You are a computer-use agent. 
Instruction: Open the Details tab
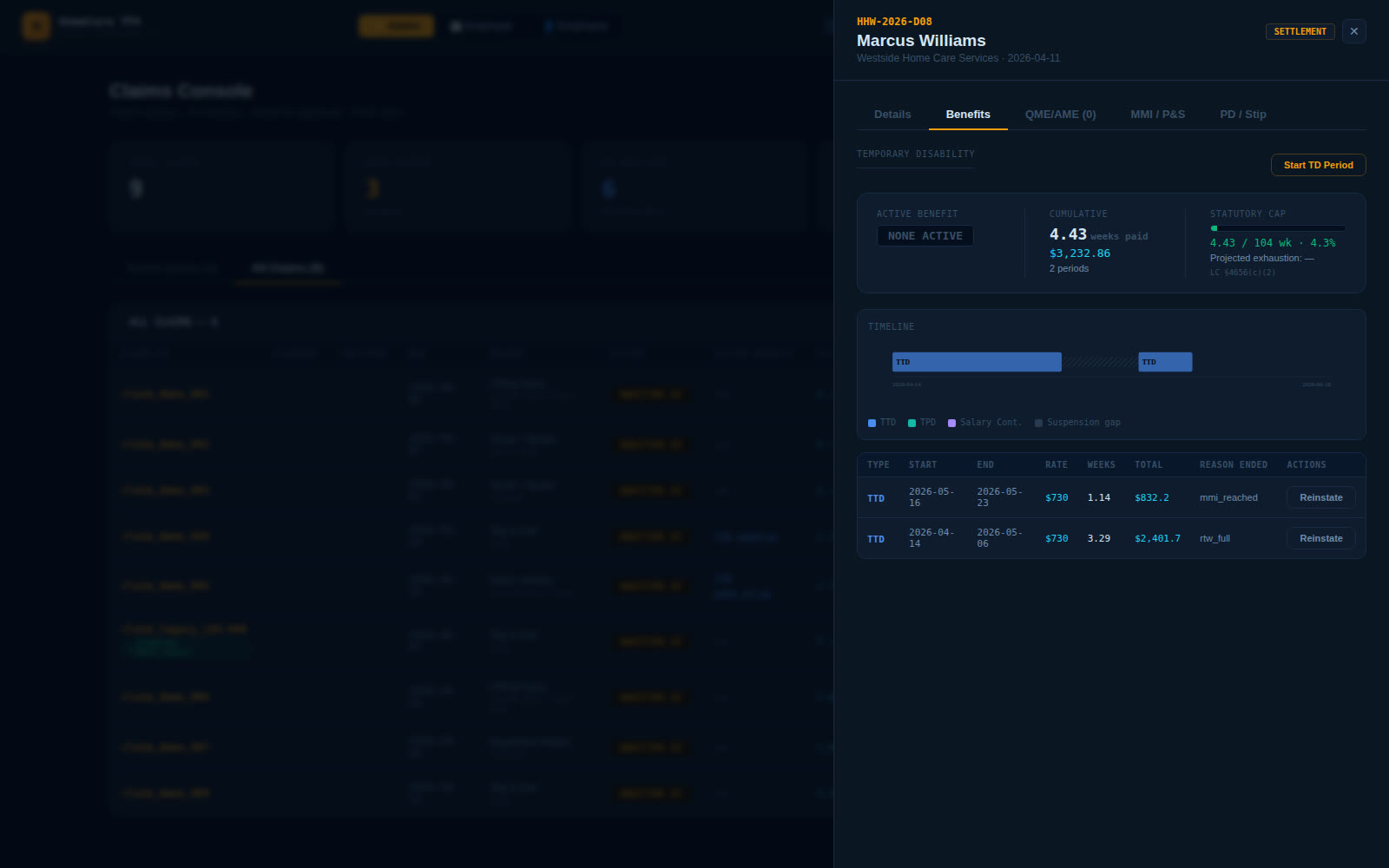(892, 115)
